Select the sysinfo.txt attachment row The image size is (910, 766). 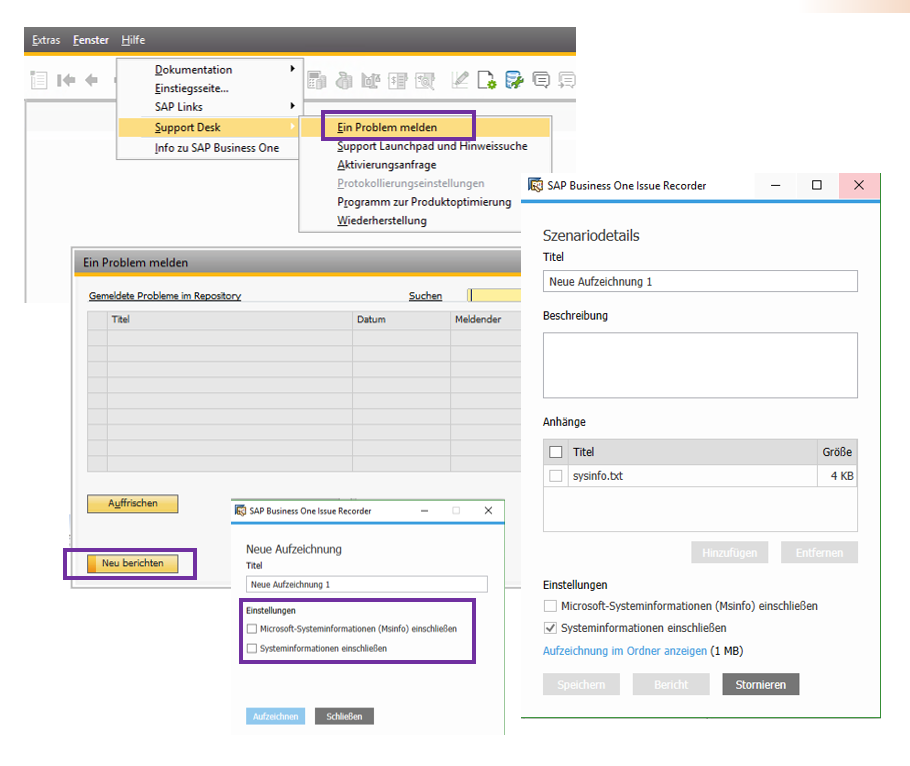700,476
